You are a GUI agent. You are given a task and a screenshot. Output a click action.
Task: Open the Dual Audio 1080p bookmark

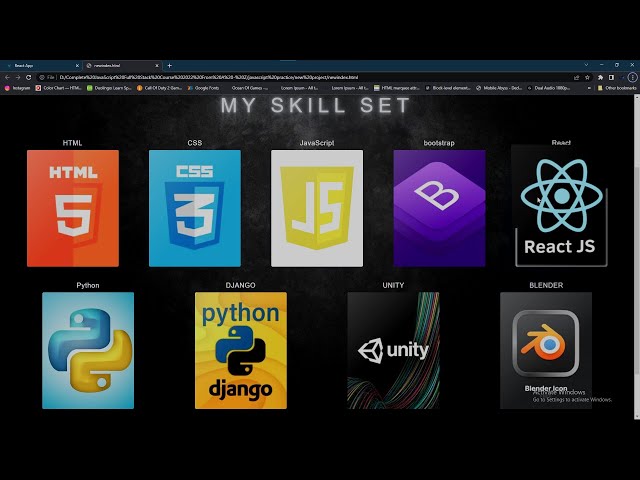549,88
